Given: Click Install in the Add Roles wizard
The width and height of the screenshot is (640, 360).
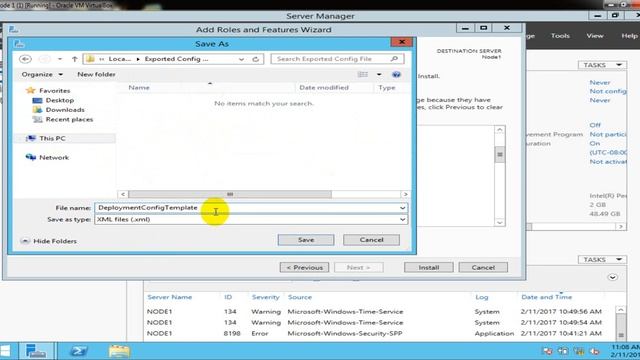Looking at the screenshot, I should point(429,268).
